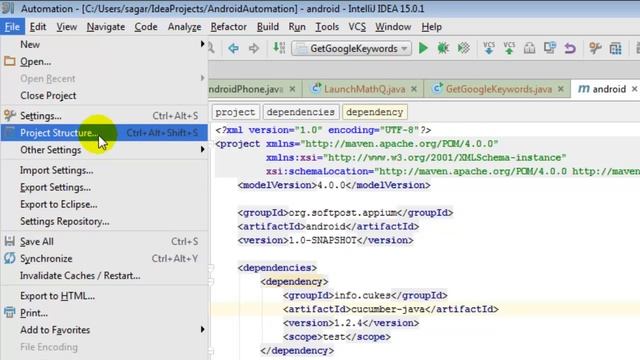
Task: Click the Forward navigation arrow icon
Action: [x=253, y=49]
